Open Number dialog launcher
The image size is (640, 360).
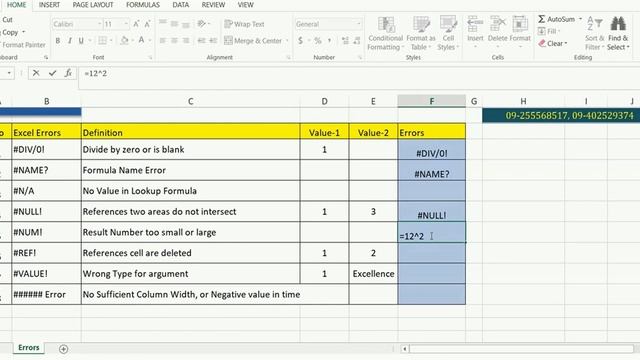click(x=360, y=58)
